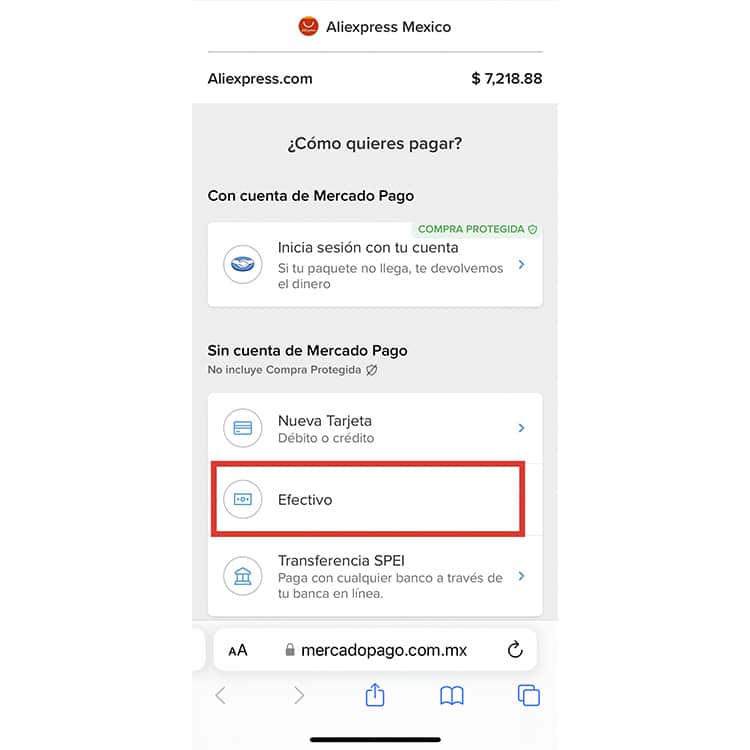Screen dimensions: 750x750
Task: Show all open Safari tabs
Action: point(529,695)
